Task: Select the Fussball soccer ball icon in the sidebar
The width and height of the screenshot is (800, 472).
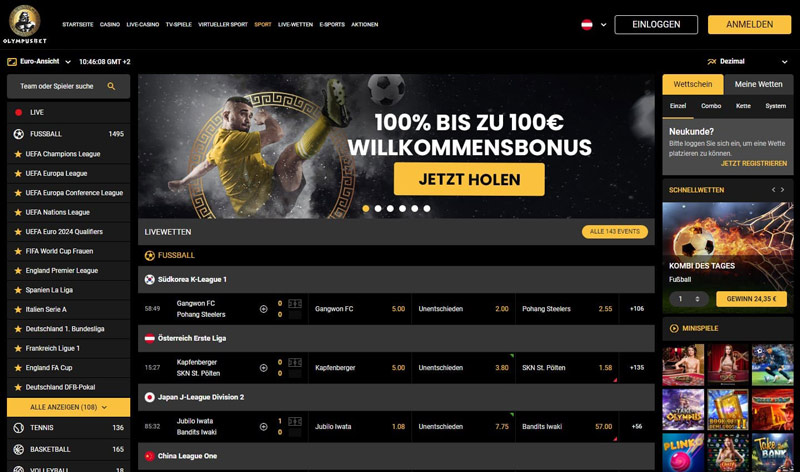Action: point(19,134)
